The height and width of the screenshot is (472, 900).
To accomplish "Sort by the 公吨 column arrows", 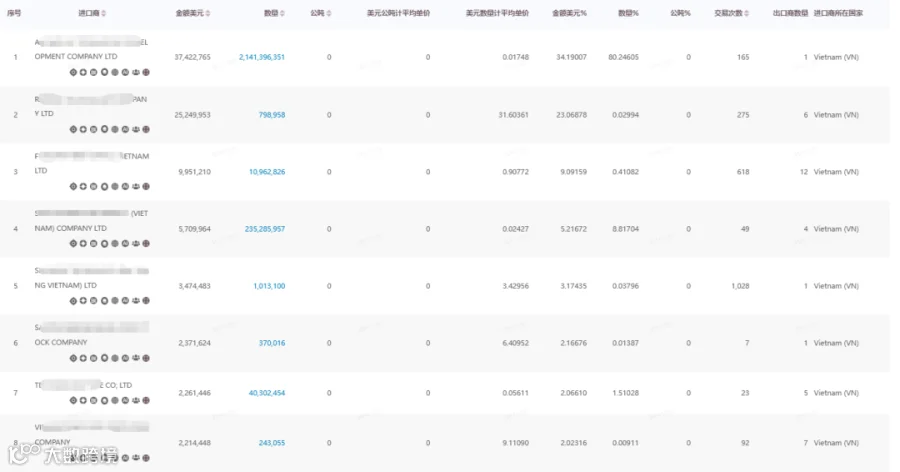I will tap(329, 13).
